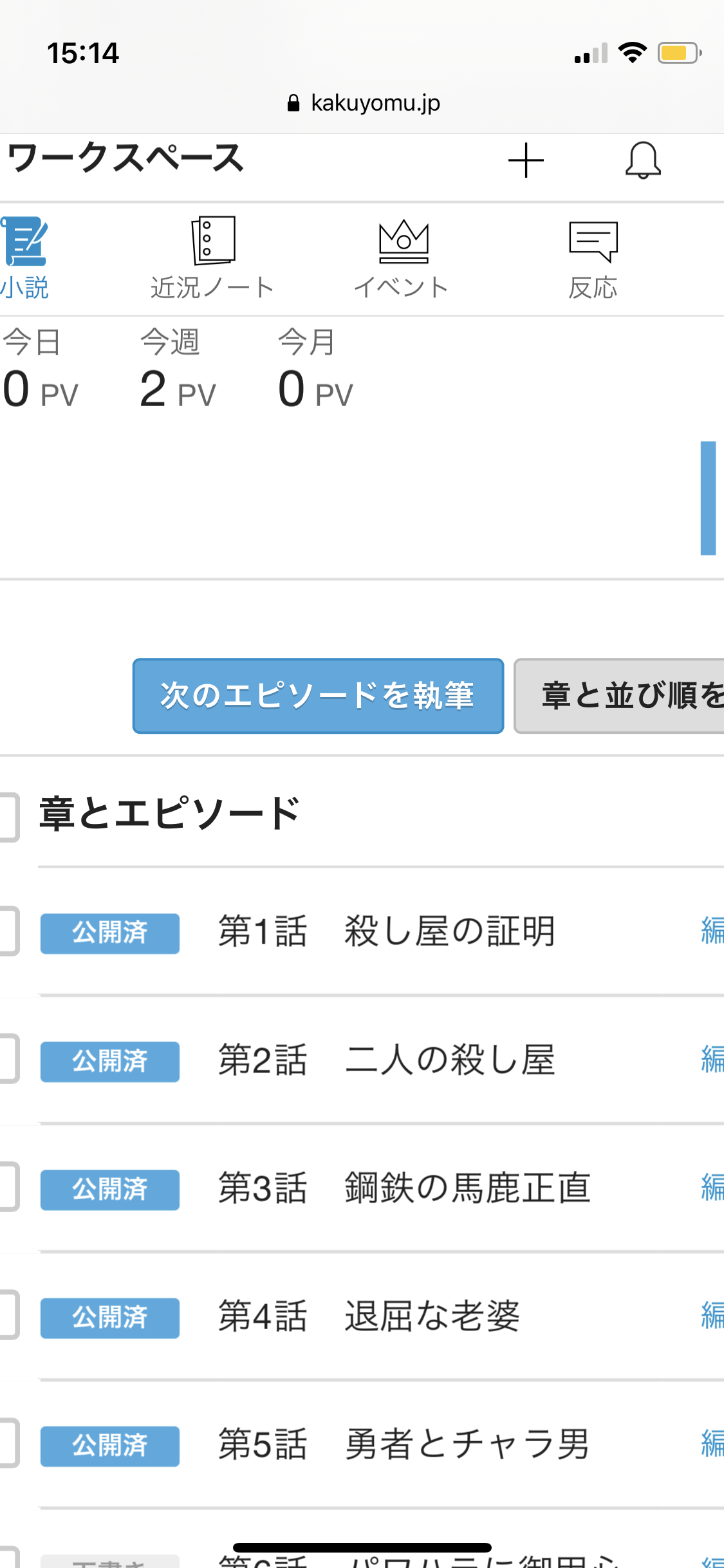This screenshot has width=724, height=1568.
Task: Toggle the 章とエピソード select-all checkbox
Action: 8,816
